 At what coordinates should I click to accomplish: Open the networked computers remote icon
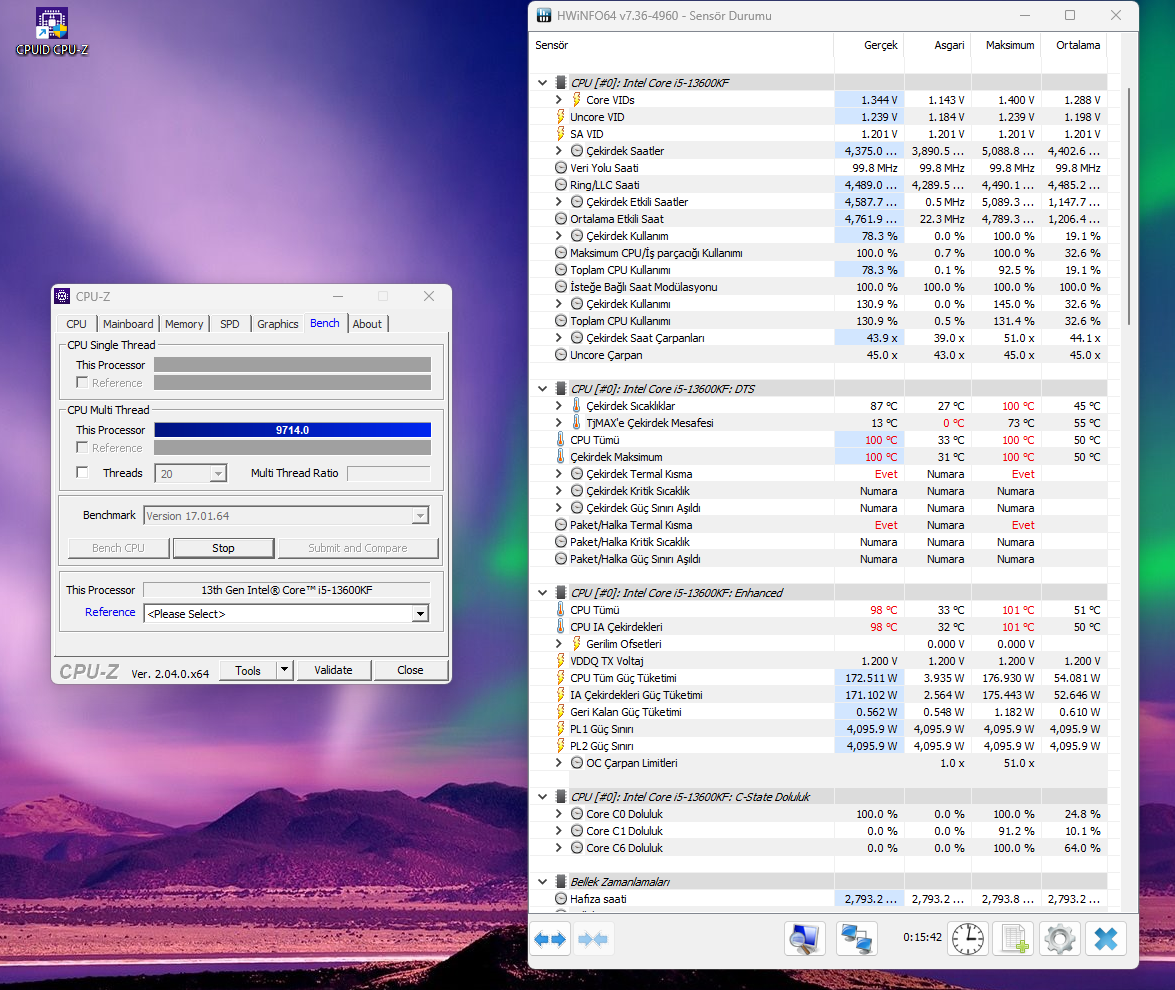coord(856,938)
